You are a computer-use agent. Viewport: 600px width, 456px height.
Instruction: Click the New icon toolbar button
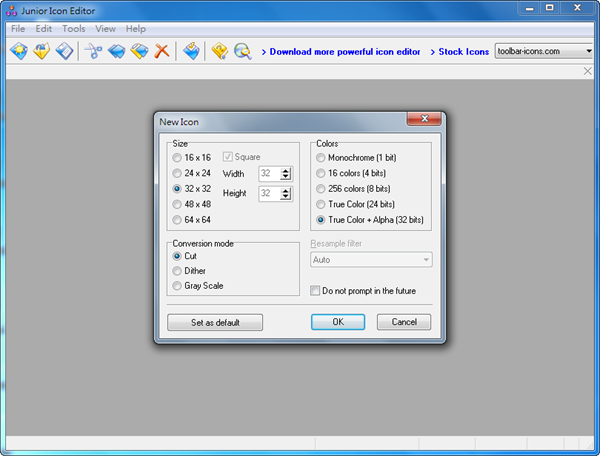pyautogui.click(x=19, y=51)
